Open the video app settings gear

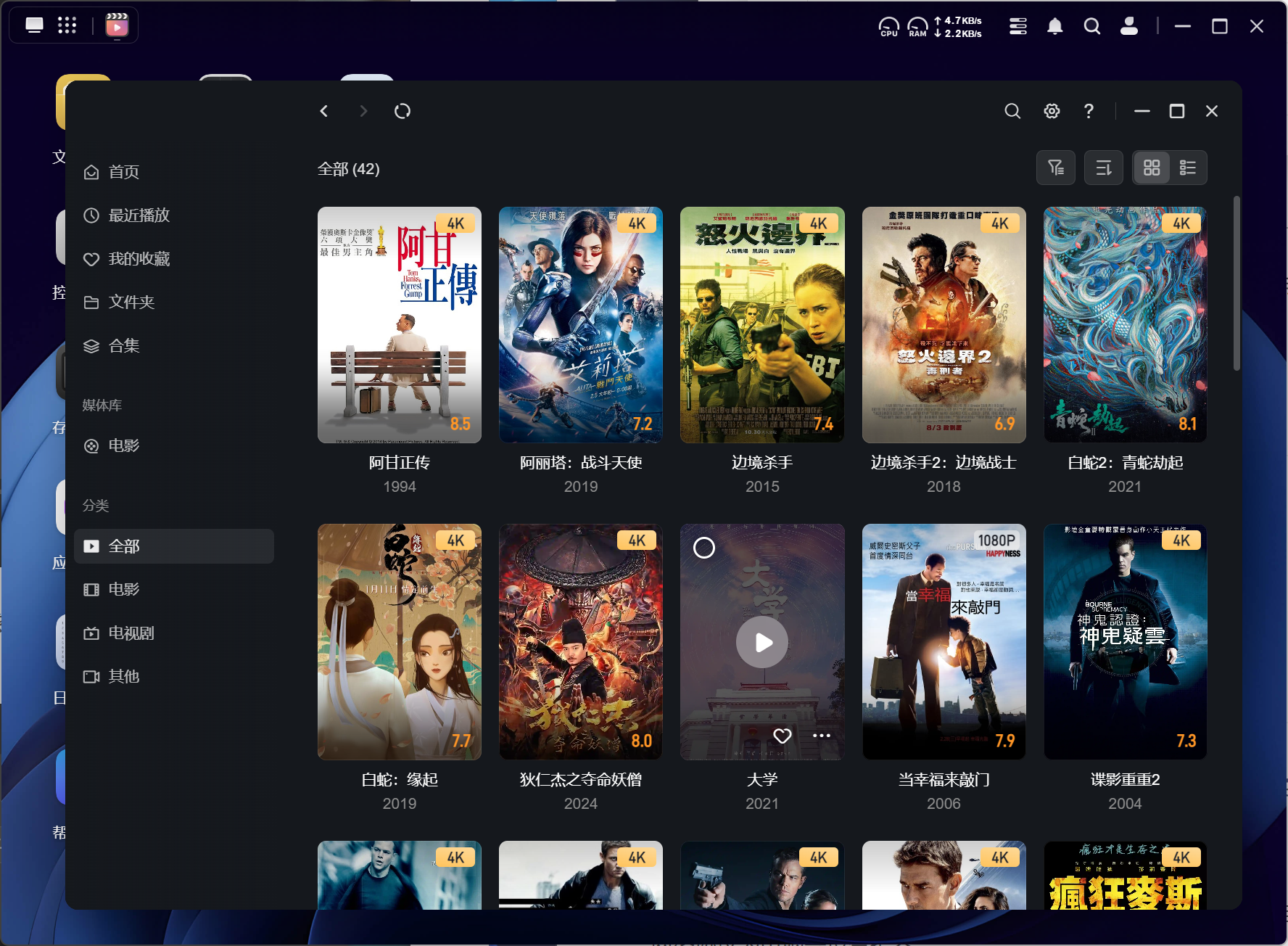pos(1052,111)
